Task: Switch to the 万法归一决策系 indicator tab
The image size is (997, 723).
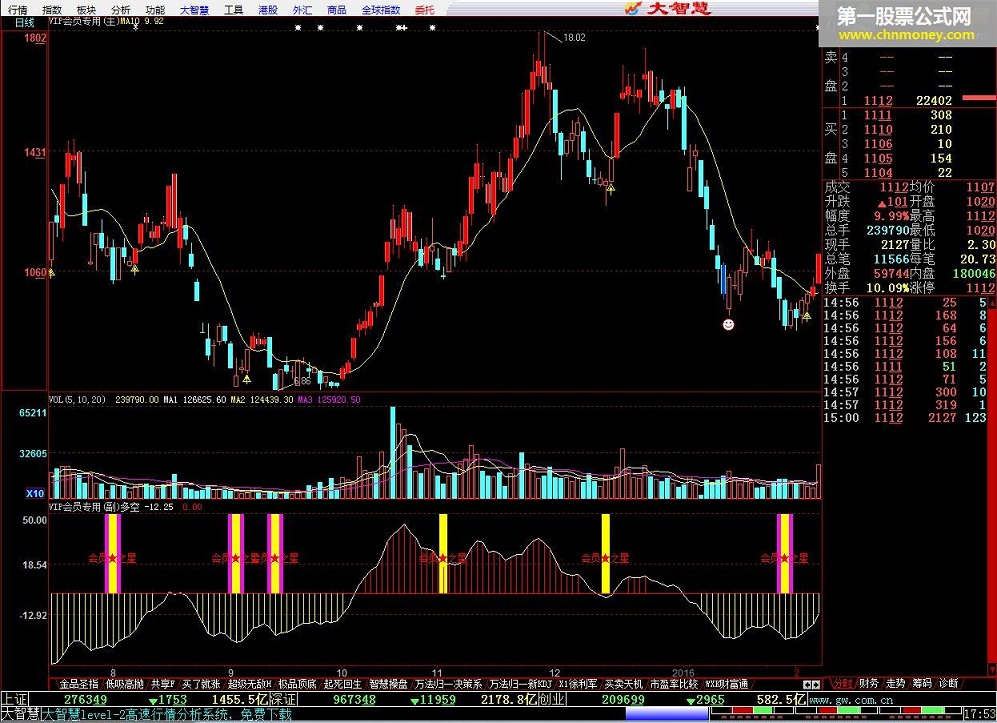Action: coord(448,684)
